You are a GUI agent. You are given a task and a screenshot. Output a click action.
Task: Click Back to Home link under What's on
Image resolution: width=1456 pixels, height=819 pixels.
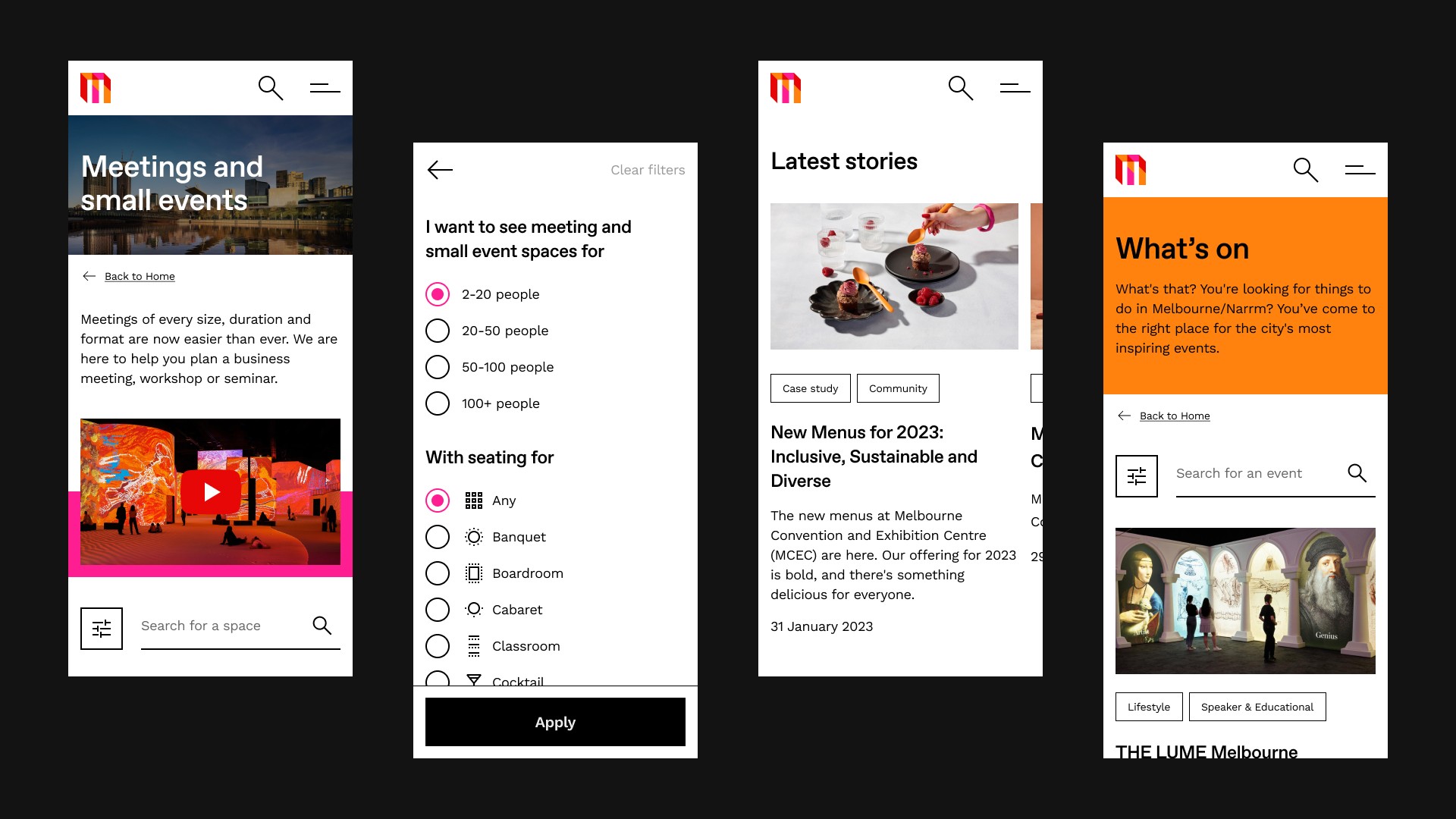click(1174, 416)
